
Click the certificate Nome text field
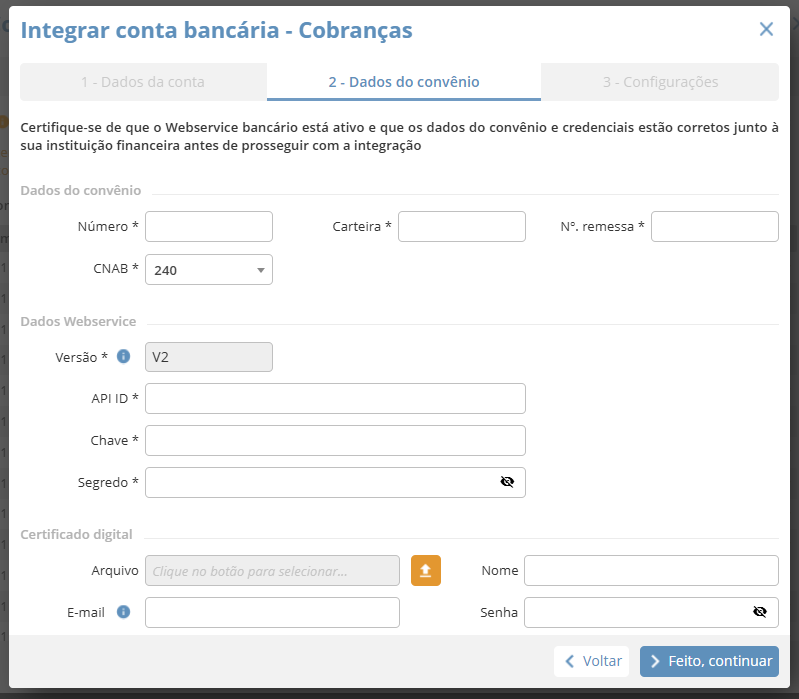[x=651, y=570]
